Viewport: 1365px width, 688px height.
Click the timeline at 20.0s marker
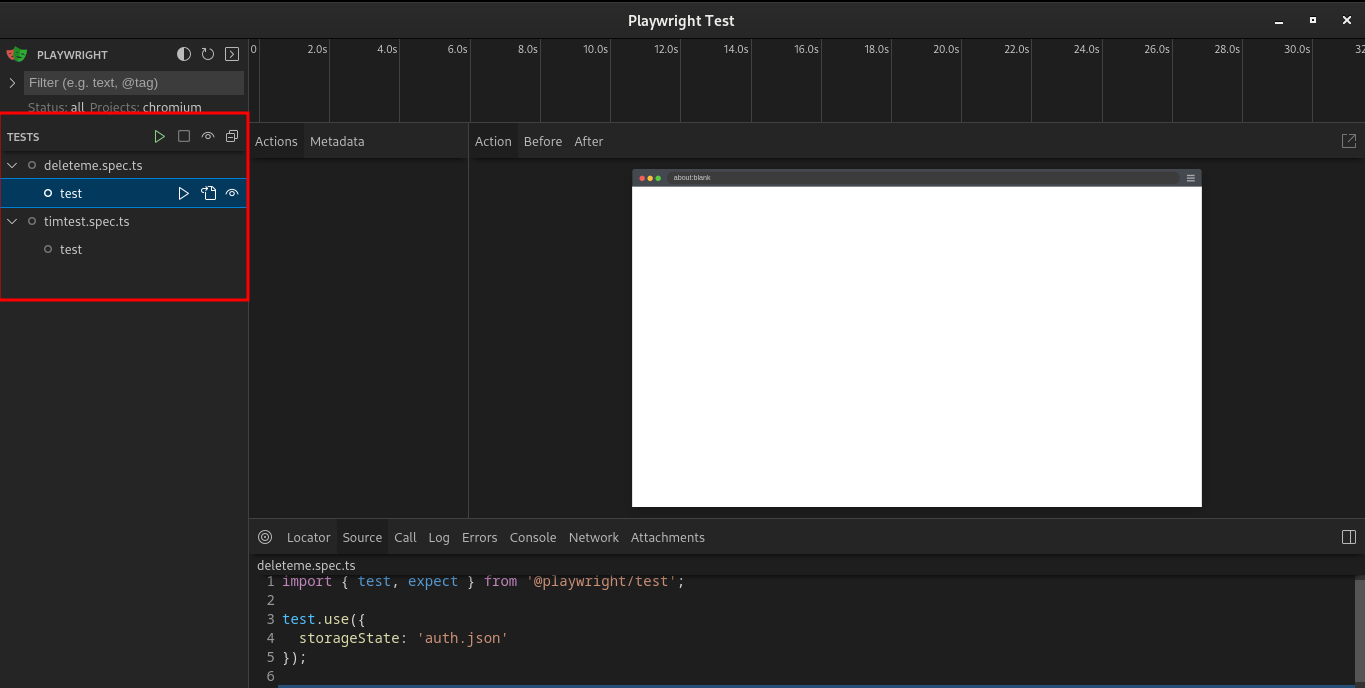(x=946, y=49)
